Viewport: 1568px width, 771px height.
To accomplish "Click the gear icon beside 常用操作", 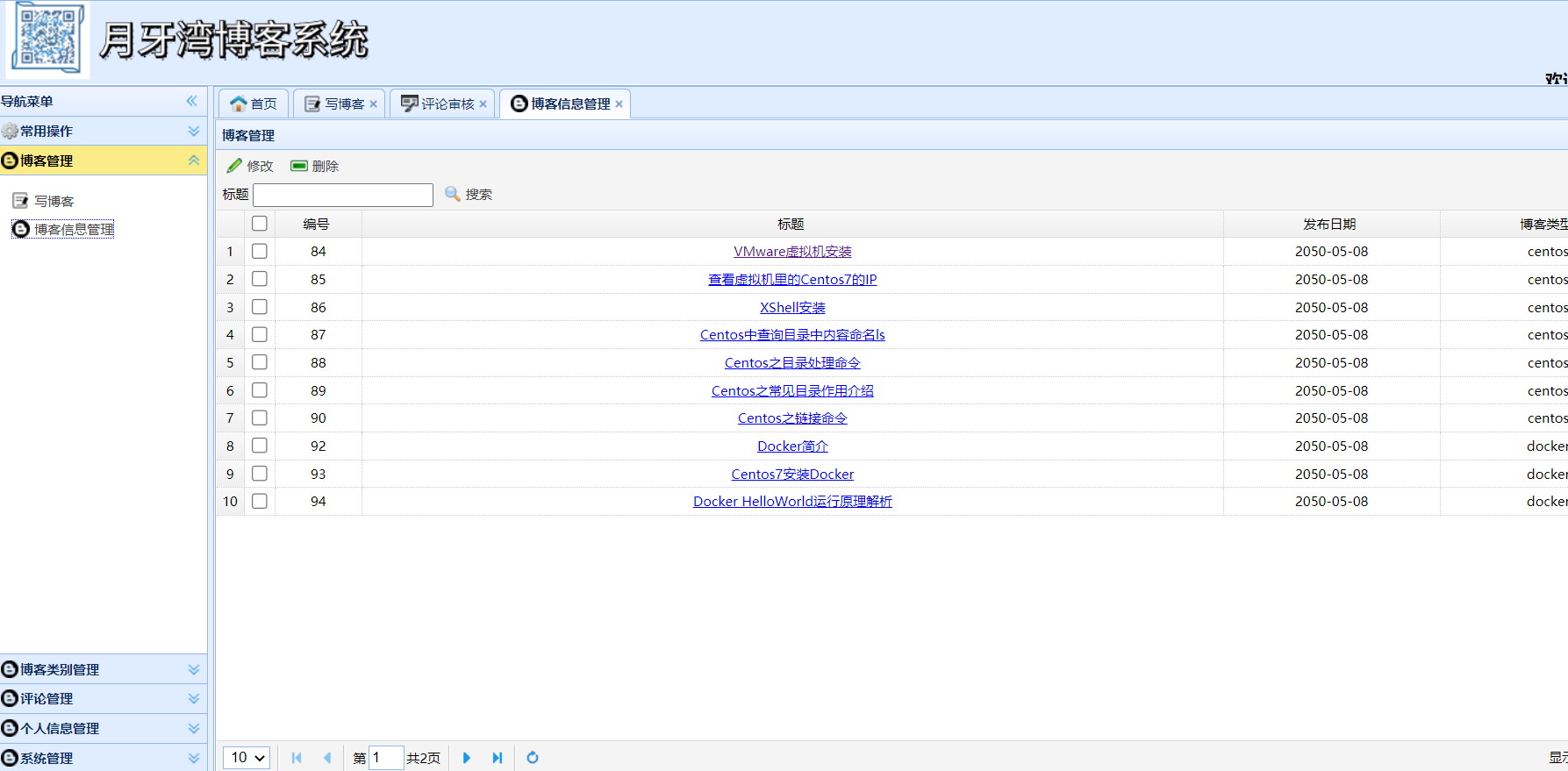I will click(x=10, y=131).
